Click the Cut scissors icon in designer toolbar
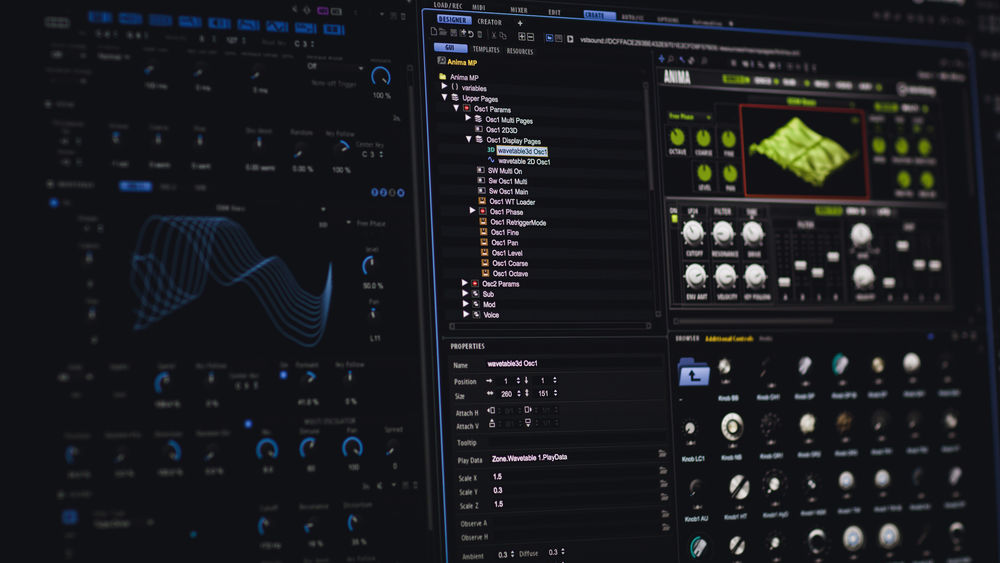1000x563 pixels. [x=494, y=35]
